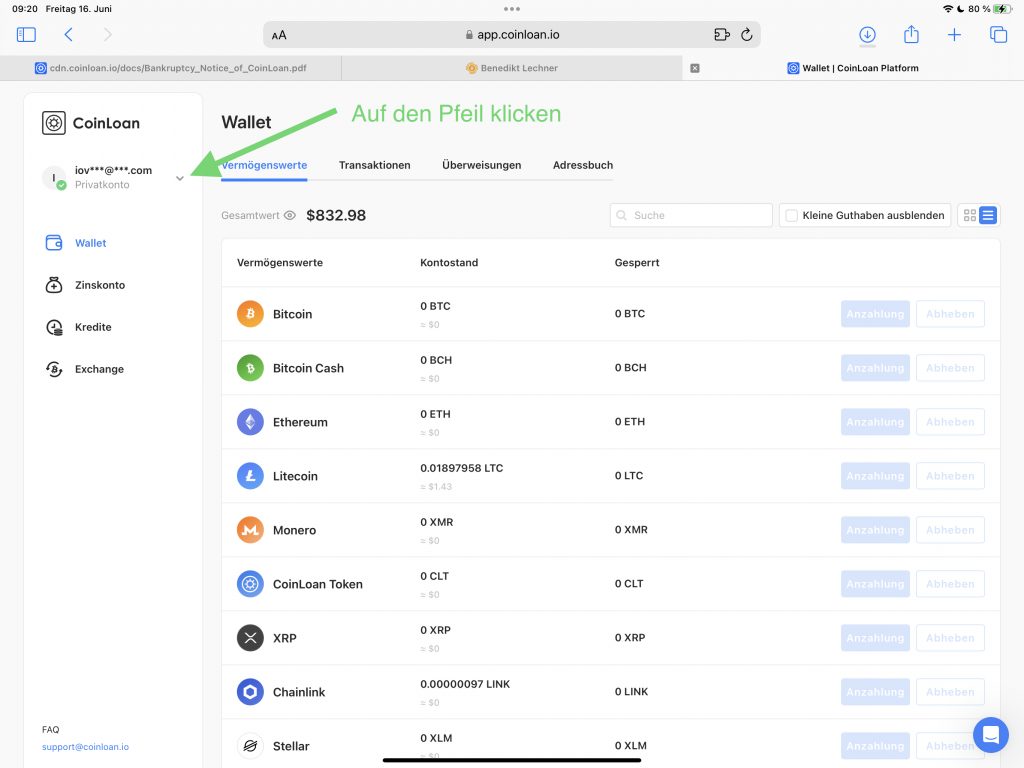The width and height of the screenshot is (1024, 768).
Task: Toggle the Safari sidebar panel
Action: pos(26,35)
